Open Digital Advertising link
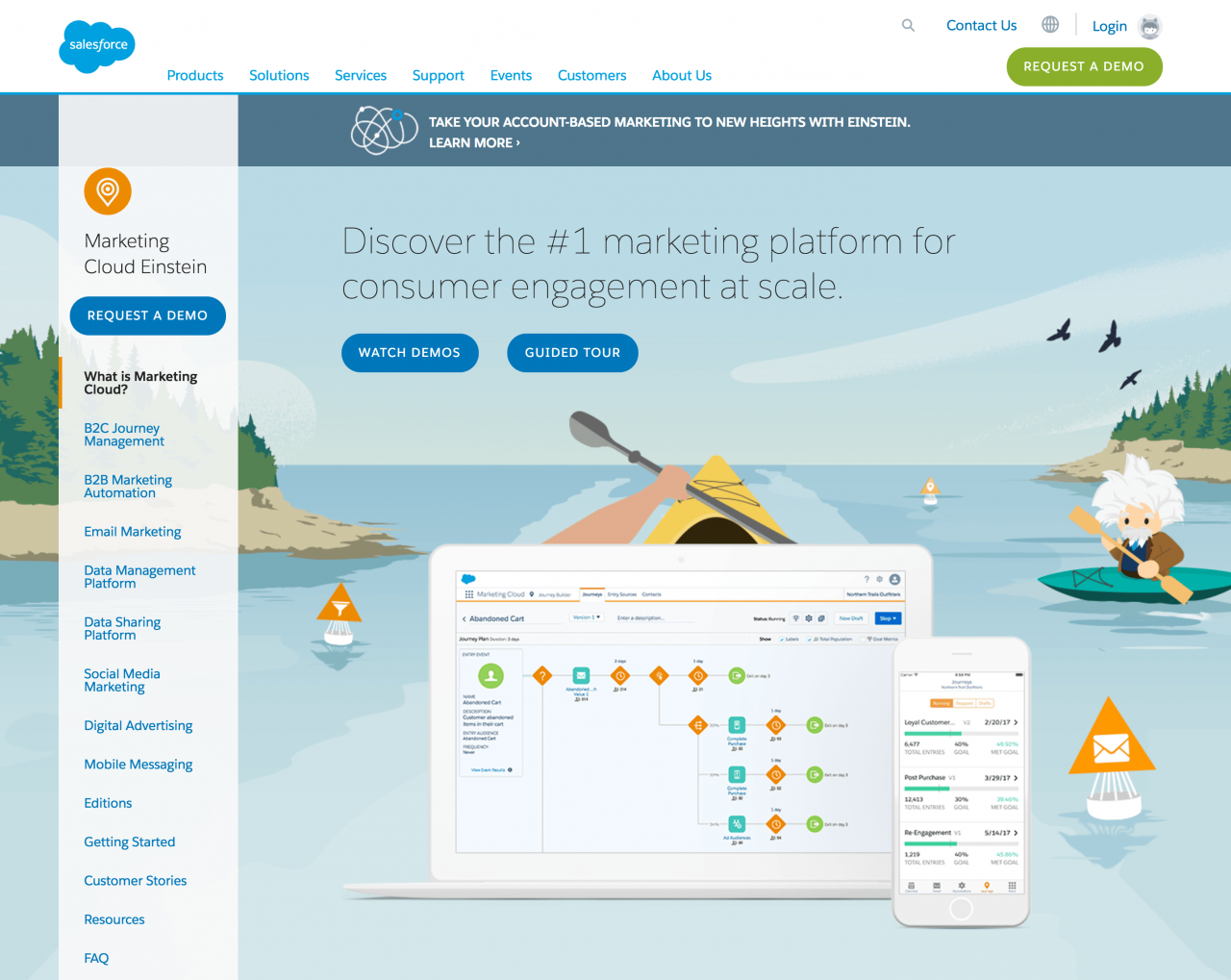Image resolution: width=1231 pixels, height=980 pixels. click(x=138, y=726)
